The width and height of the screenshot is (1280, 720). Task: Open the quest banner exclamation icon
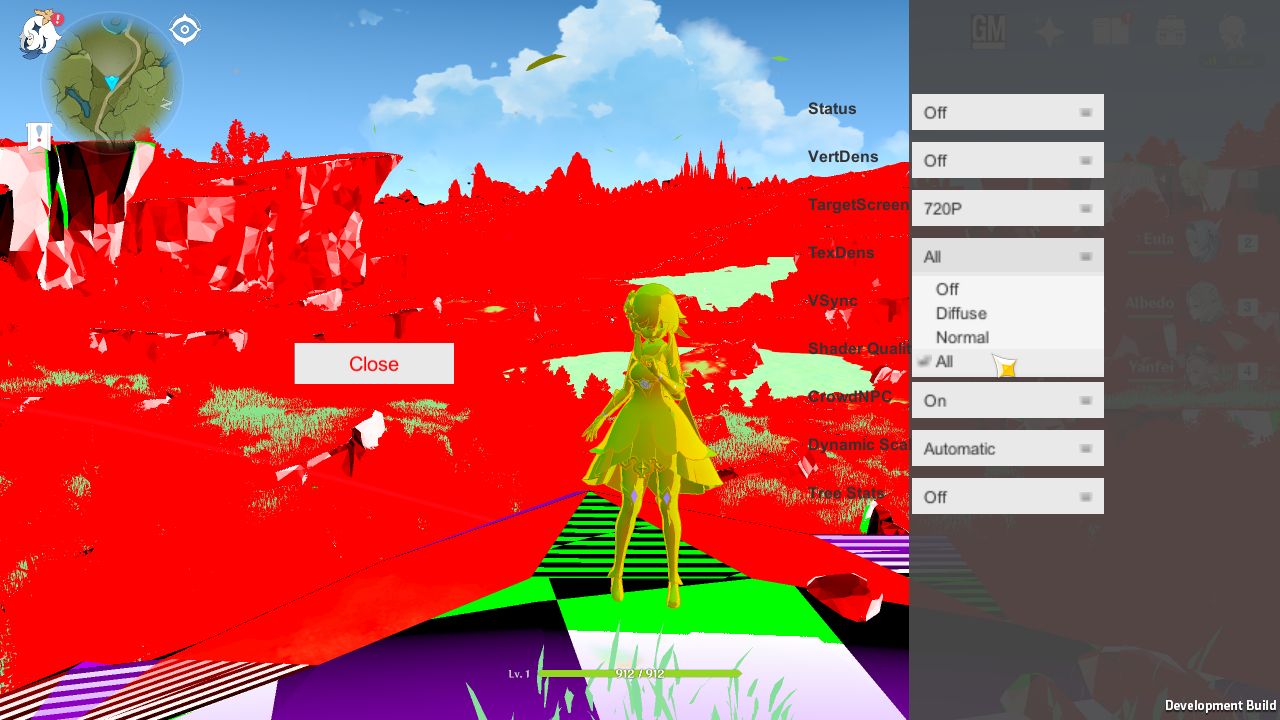pyautogui.click(x=39, y=137)
